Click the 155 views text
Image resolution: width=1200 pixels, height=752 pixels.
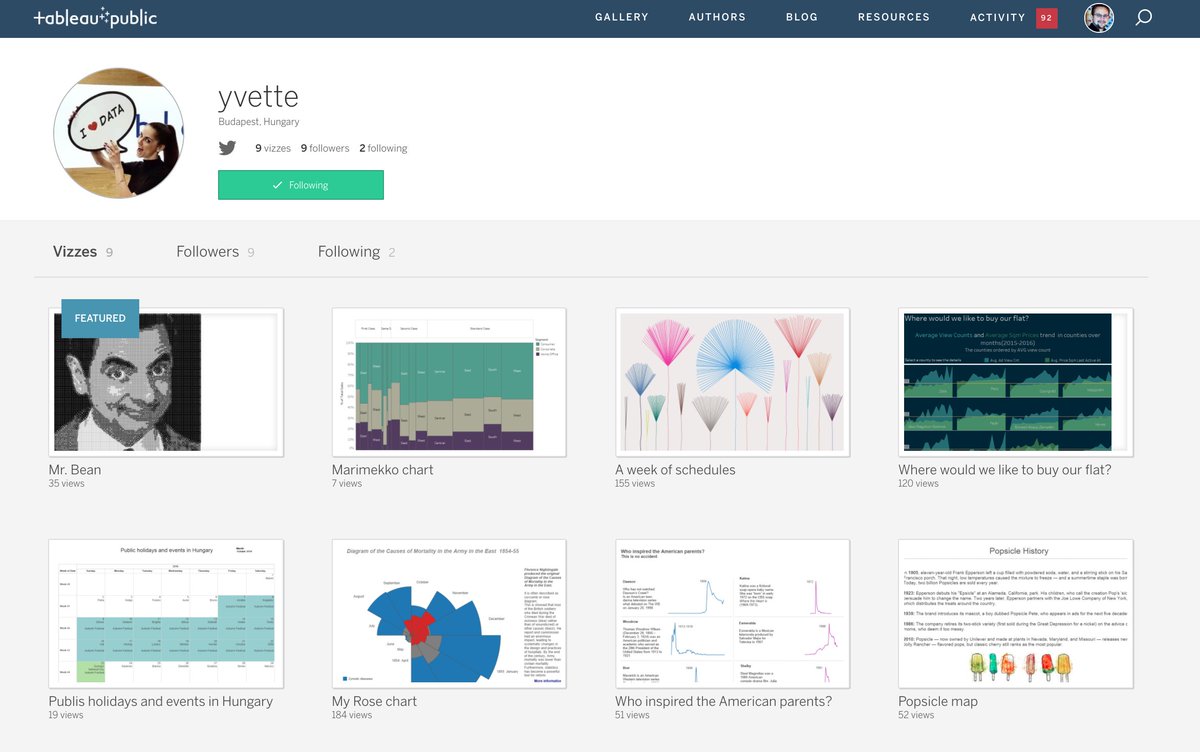tap(635, 484)
